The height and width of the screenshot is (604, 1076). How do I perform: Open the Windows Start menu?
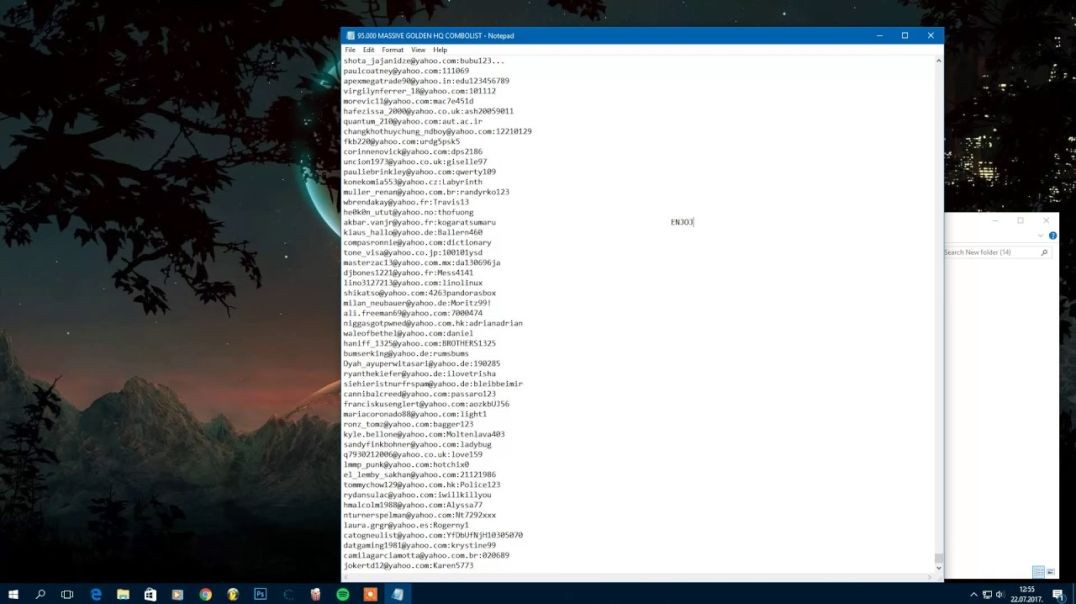click(x=13, y=594)
